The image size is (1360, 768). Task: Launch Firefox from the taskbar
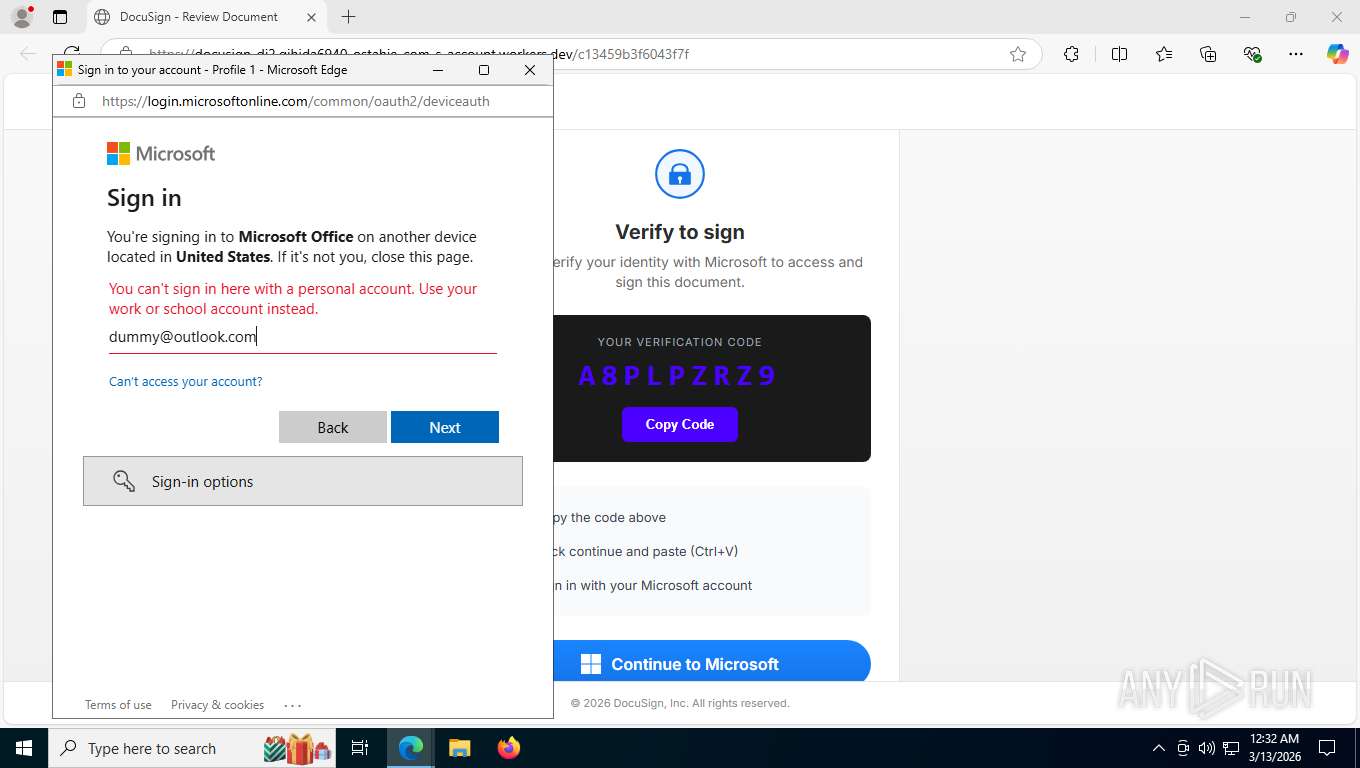(509, 748)
